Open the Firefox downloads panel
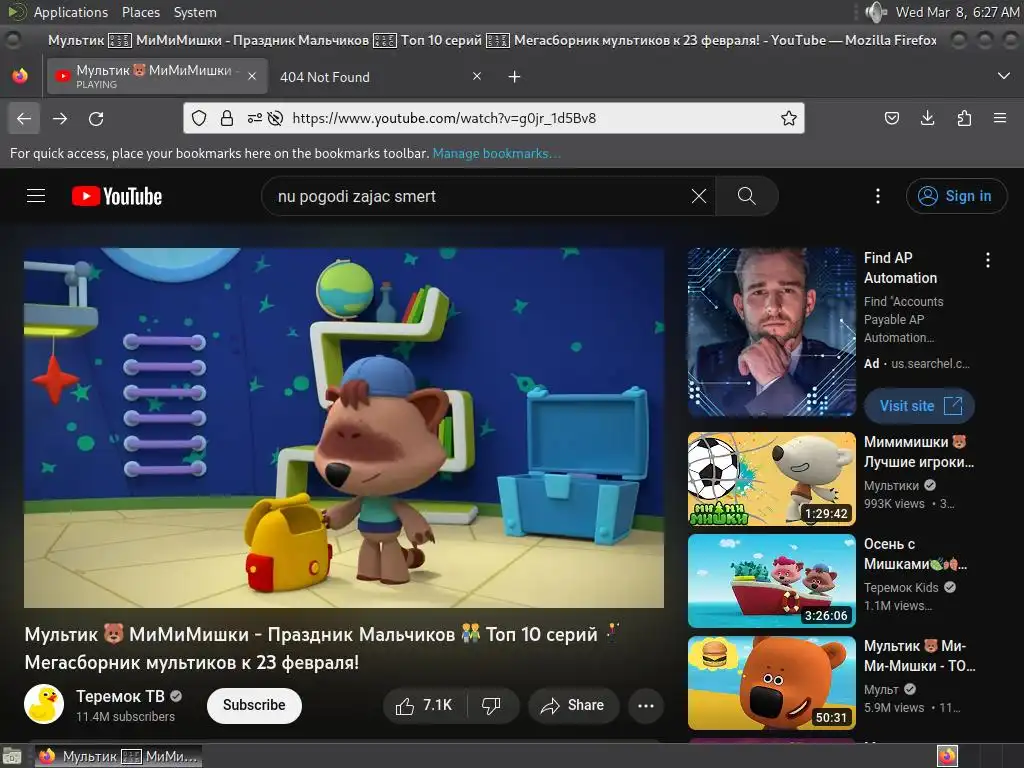The width and height of the screenshot is (1024, 768). [x=927, y=118]
